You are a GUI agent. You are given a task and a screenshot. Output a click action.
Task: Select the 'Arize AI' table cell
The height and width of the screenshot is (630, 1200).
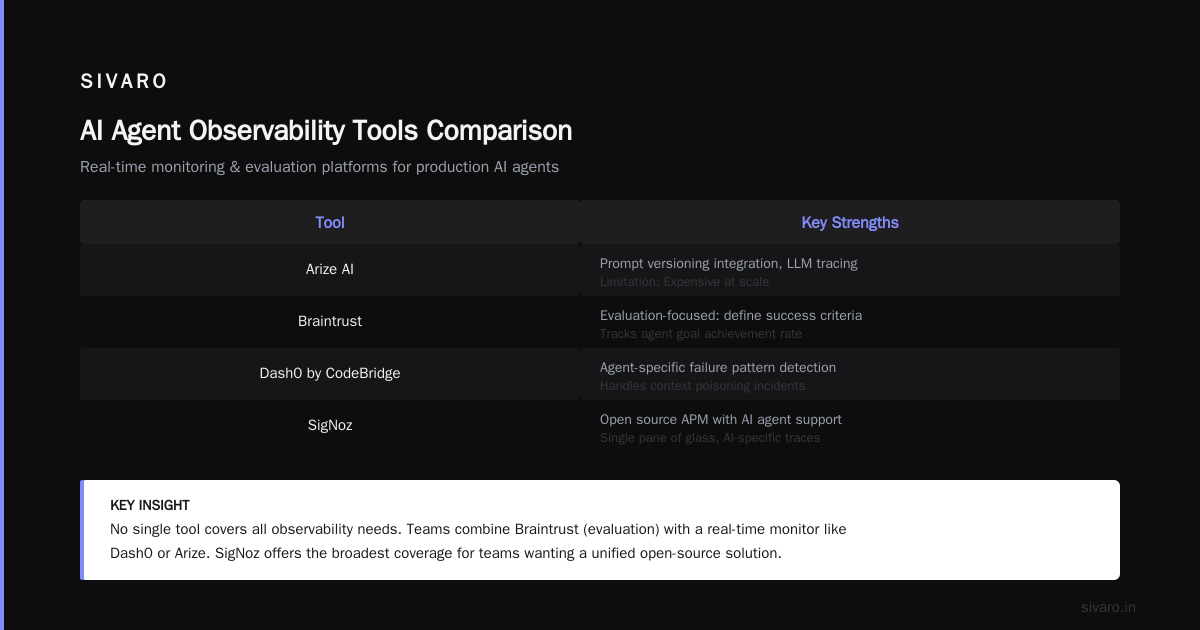coord(330,270)
